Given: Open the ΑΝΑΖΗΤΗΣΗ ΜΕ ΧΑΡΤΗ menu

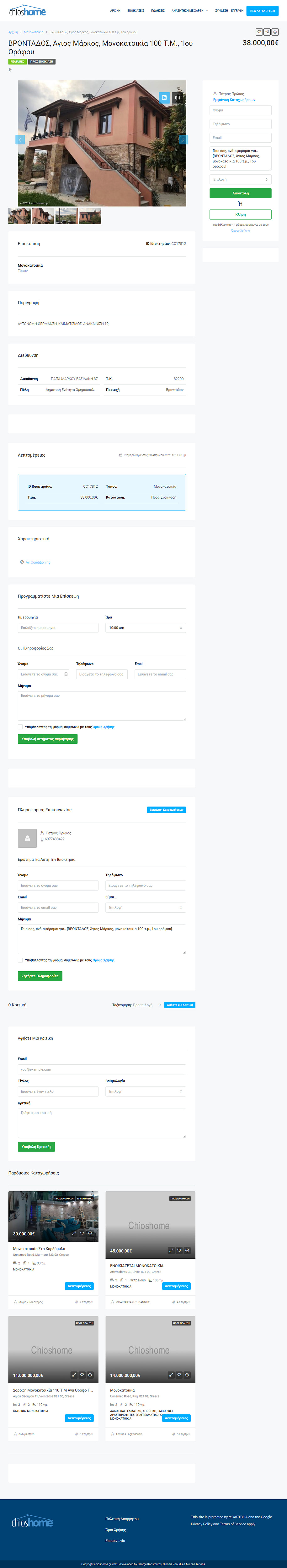Looking at the screenshot, I should [189, 10].
